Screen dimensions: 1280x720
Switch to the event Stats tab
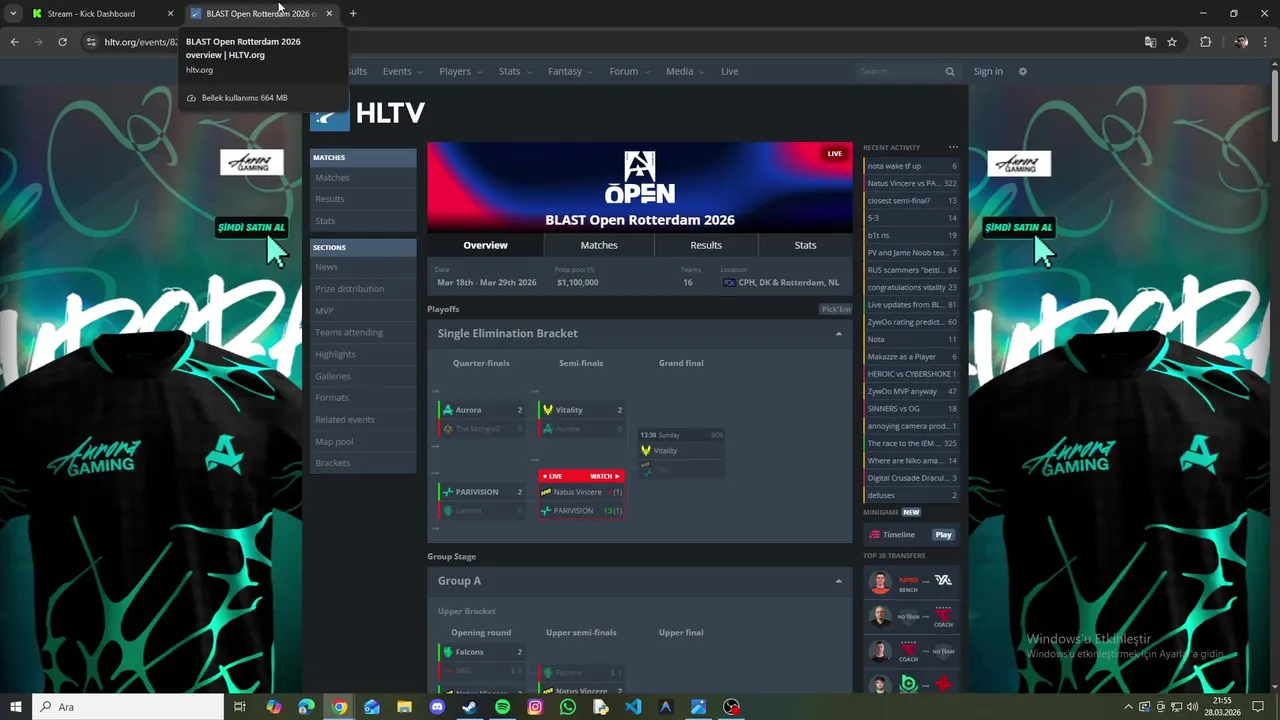(x=805, y=245)
